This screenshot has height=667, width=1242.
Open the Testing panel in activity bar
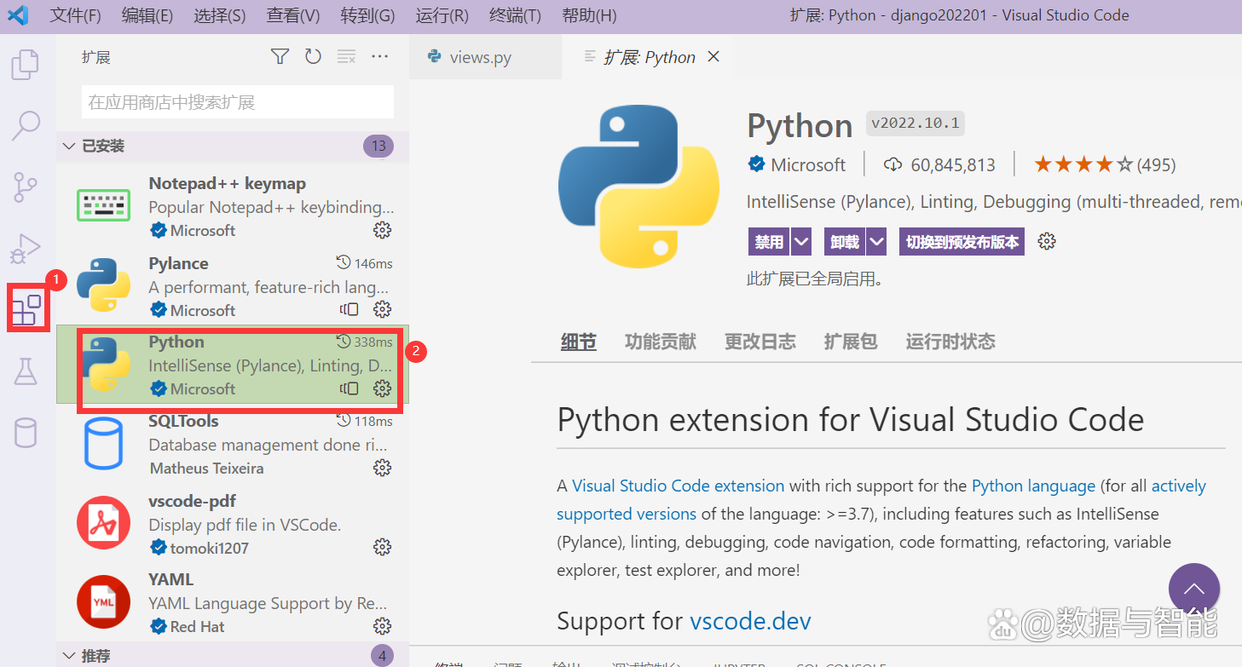coord(25,371)
